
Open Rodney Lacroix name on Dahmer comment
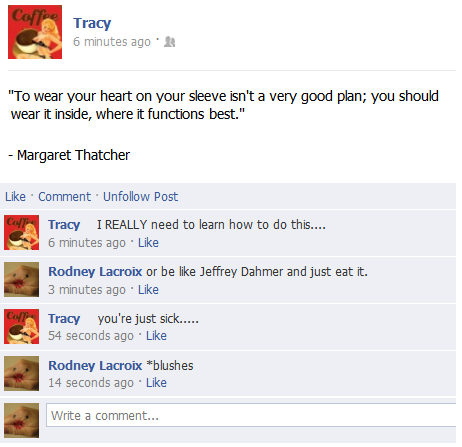(95, 272)
